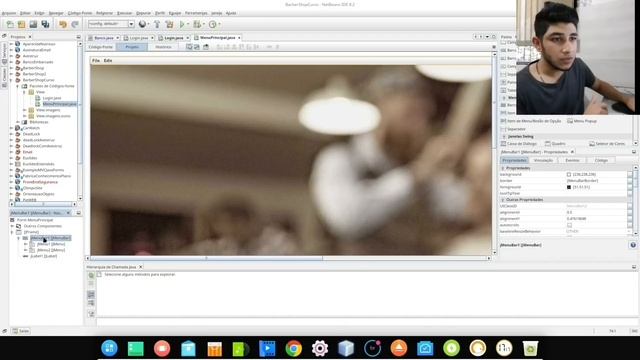Open the terminal icon in the dock

(136, 349)
